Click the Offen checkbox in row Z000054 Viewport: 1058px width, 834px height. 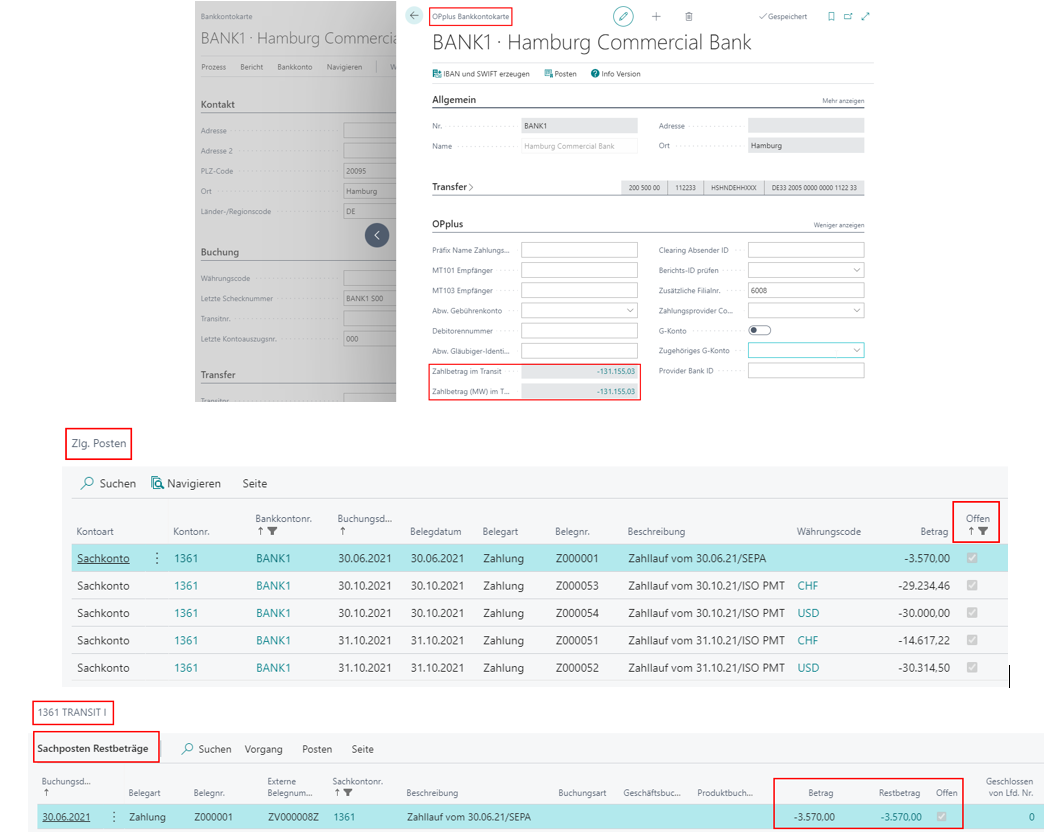972,613
